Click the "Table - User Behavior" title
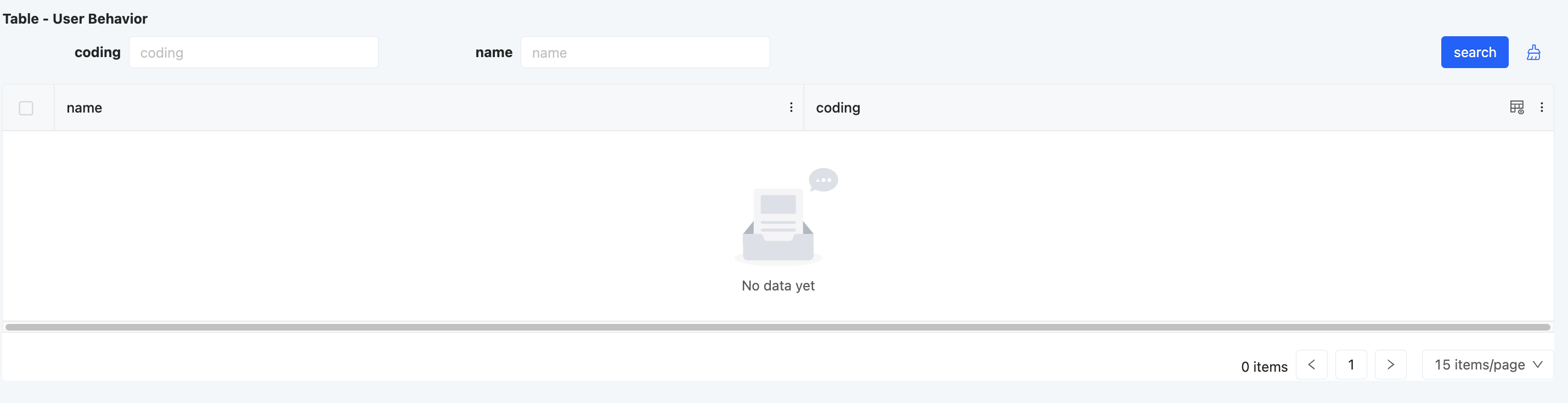The width and height of the screenshot is (1568, 403). coord(75,19)
